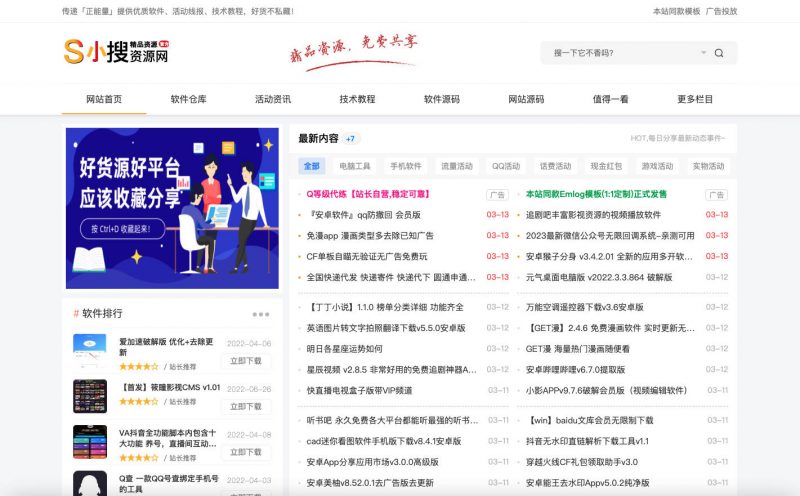800x496 pixels.
Task: Switch to the 电脑工具 category tab
Action: (x=355, y=166)
